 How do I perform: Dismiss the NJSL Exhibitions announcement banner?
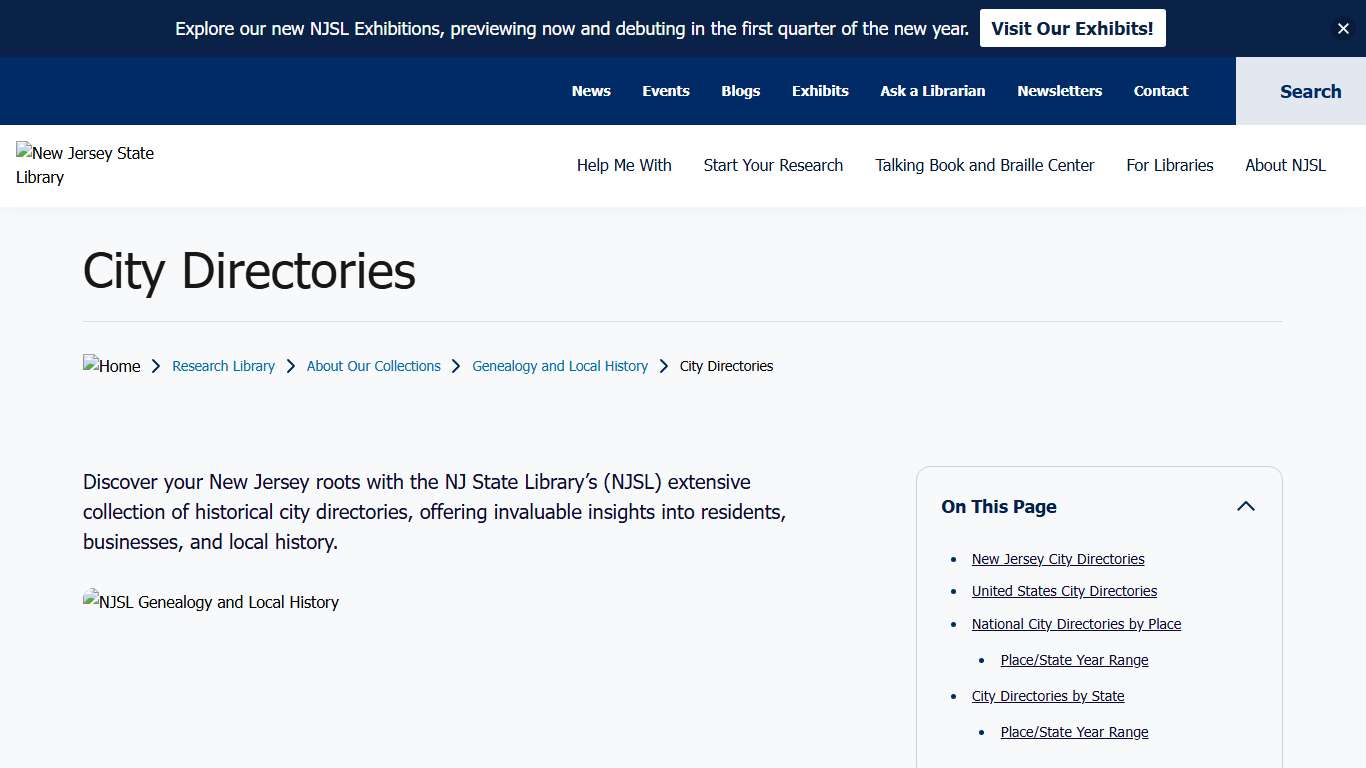(x=1343, y=28)
